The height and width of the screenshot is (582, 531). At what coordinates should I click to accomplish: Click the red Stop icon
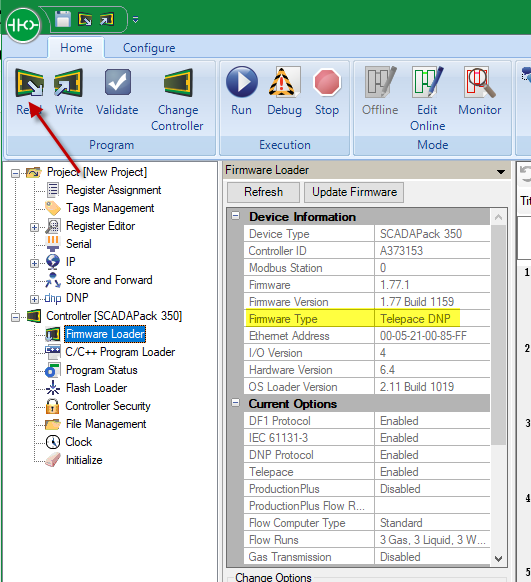pyautogui.click(x=327, y=82)
